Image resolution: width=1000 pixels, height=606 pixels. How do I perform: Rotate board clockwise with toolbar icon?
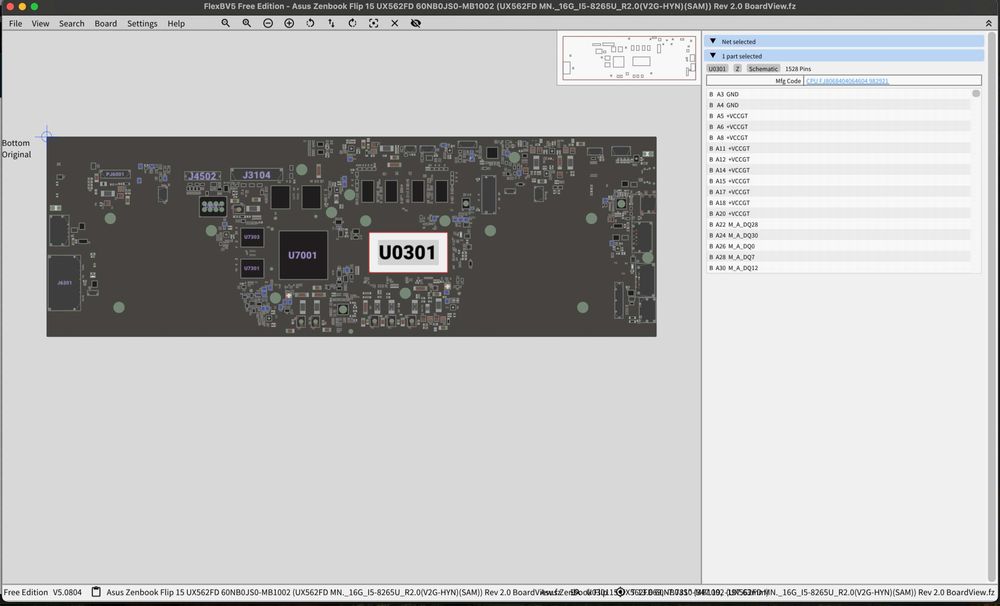pos(352,23)
